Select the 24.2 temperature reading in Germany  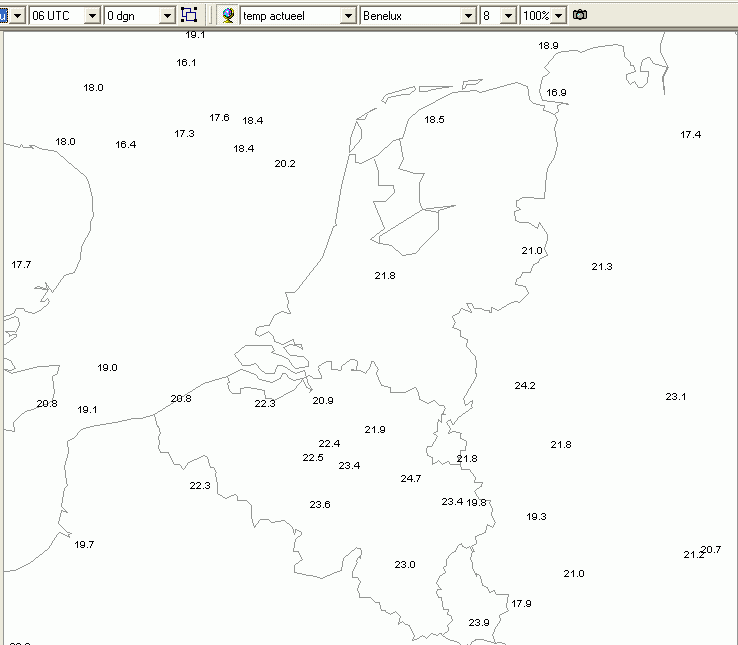[525, 386]
